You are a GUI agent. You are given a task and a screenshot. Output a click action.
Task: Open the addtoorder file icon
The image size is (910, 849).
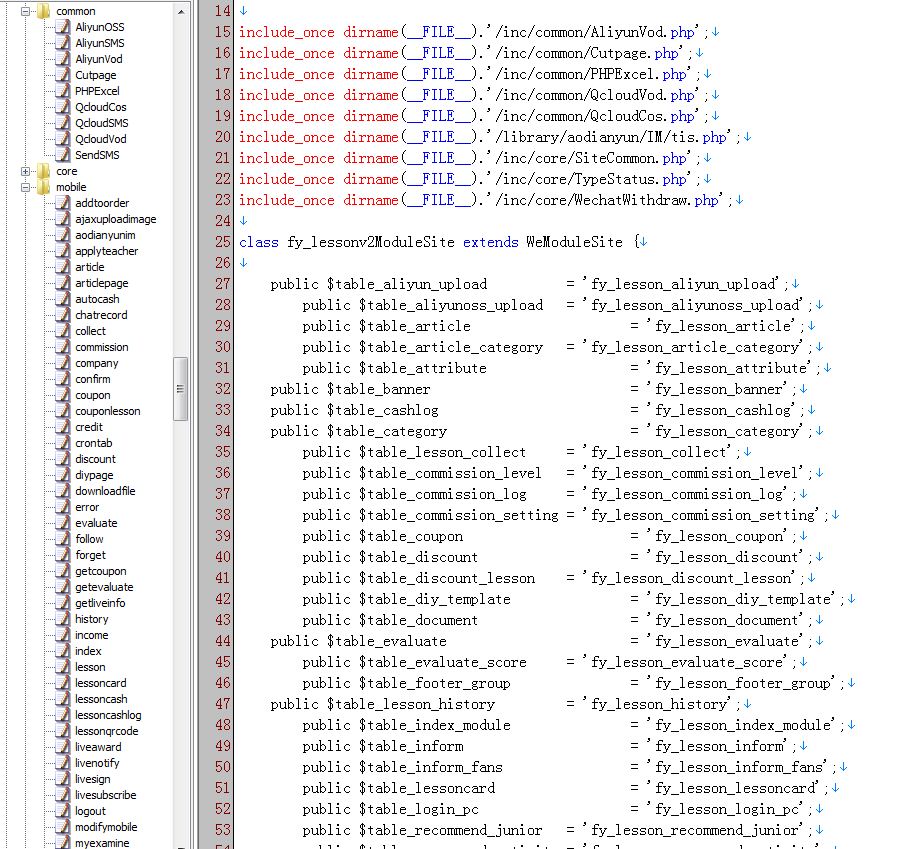click(63, 203)
